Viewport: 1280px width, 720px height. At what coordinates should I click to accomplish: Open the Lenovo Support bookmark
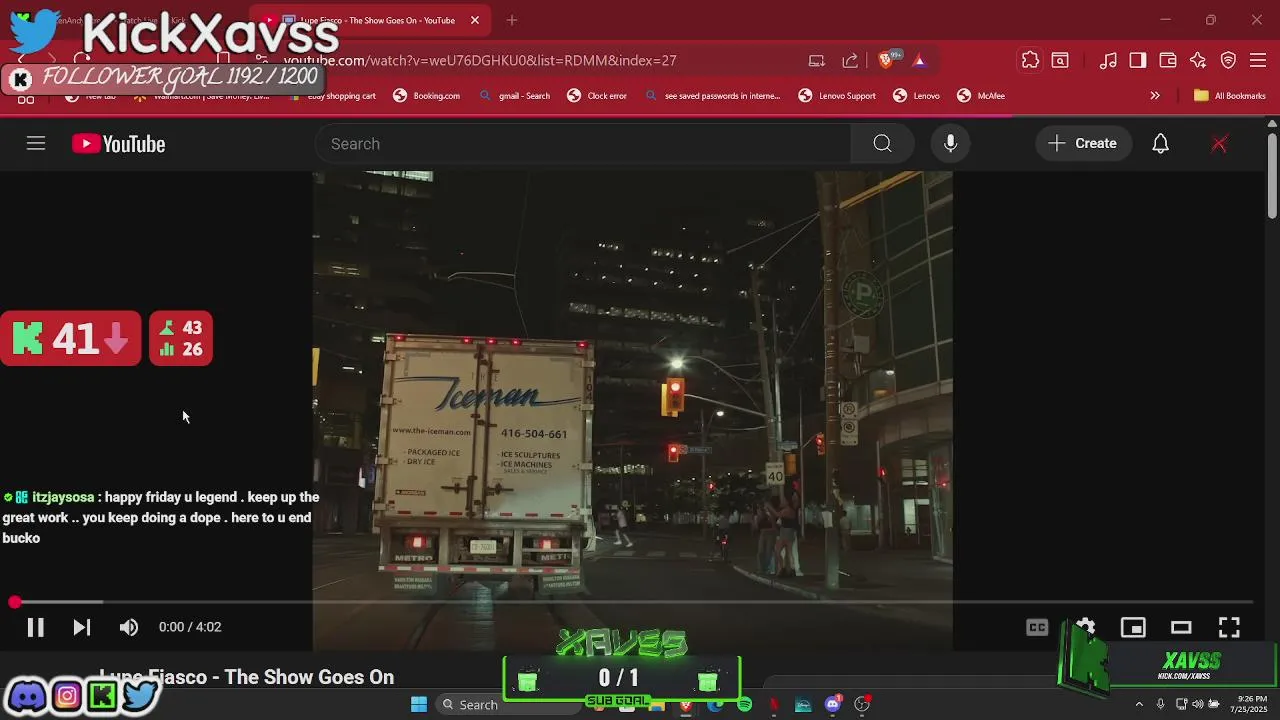837,96
